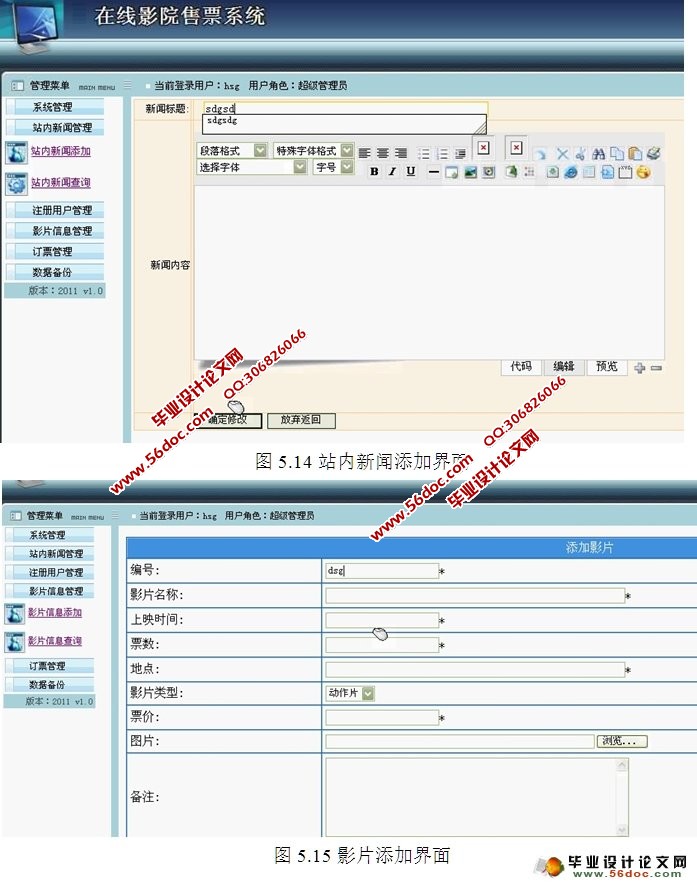Open find with the binoculars icon
Viewport: 697px width, 884px height.
[x=598, y=154]
